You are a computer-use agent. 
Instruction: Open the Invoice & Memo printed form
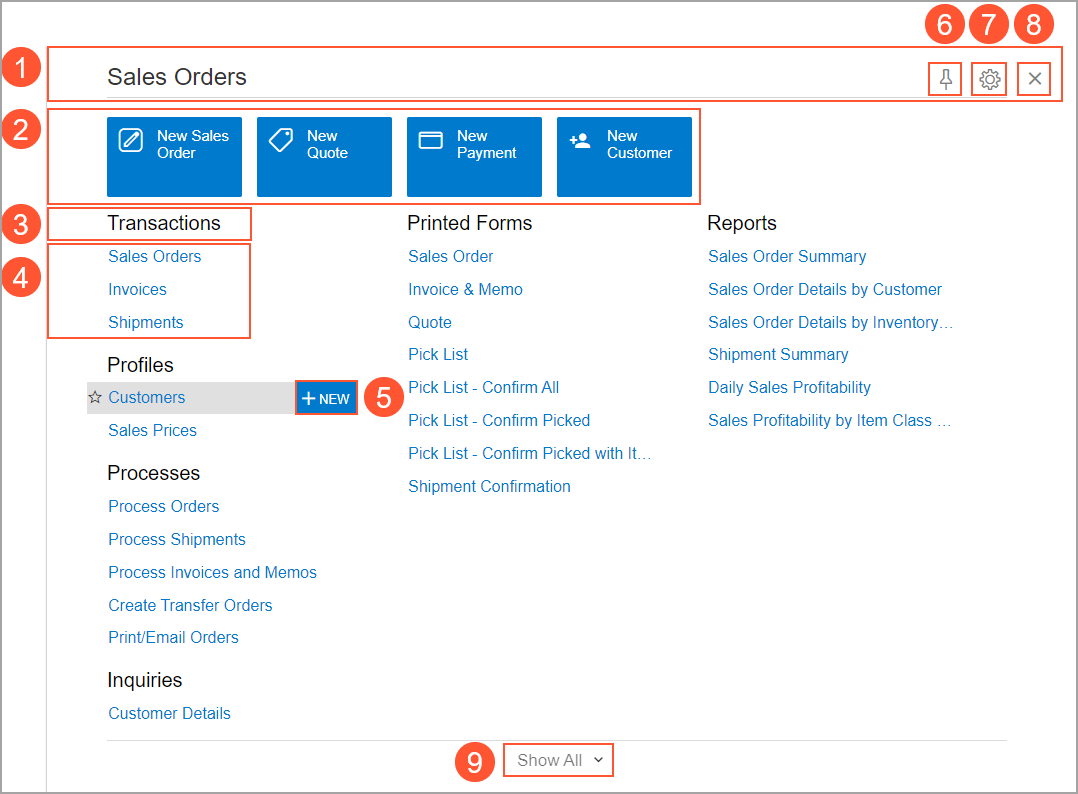465,289
